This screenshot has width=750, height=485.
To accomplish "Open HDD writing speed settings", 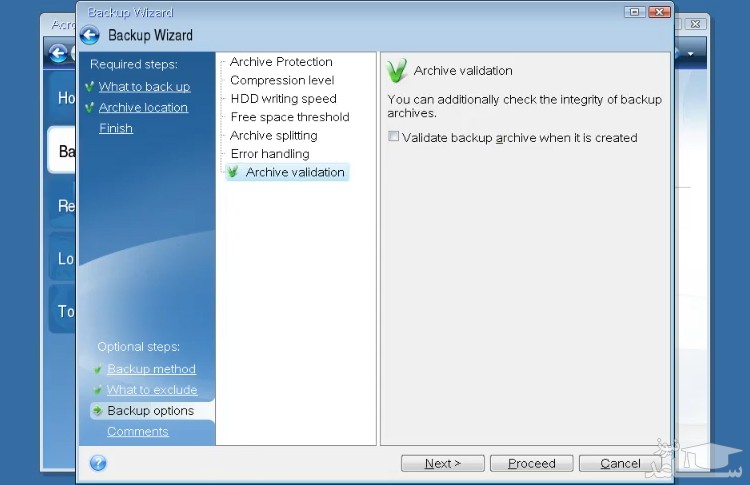I will (283, 99).
